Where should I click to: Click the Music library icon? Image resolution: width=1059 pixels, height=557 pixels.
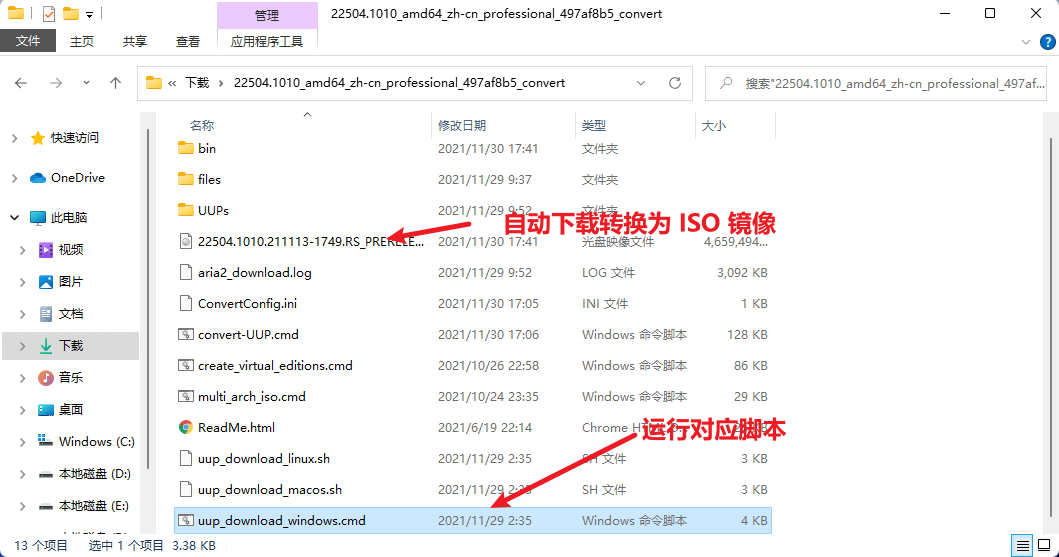[x=46, y=377]
